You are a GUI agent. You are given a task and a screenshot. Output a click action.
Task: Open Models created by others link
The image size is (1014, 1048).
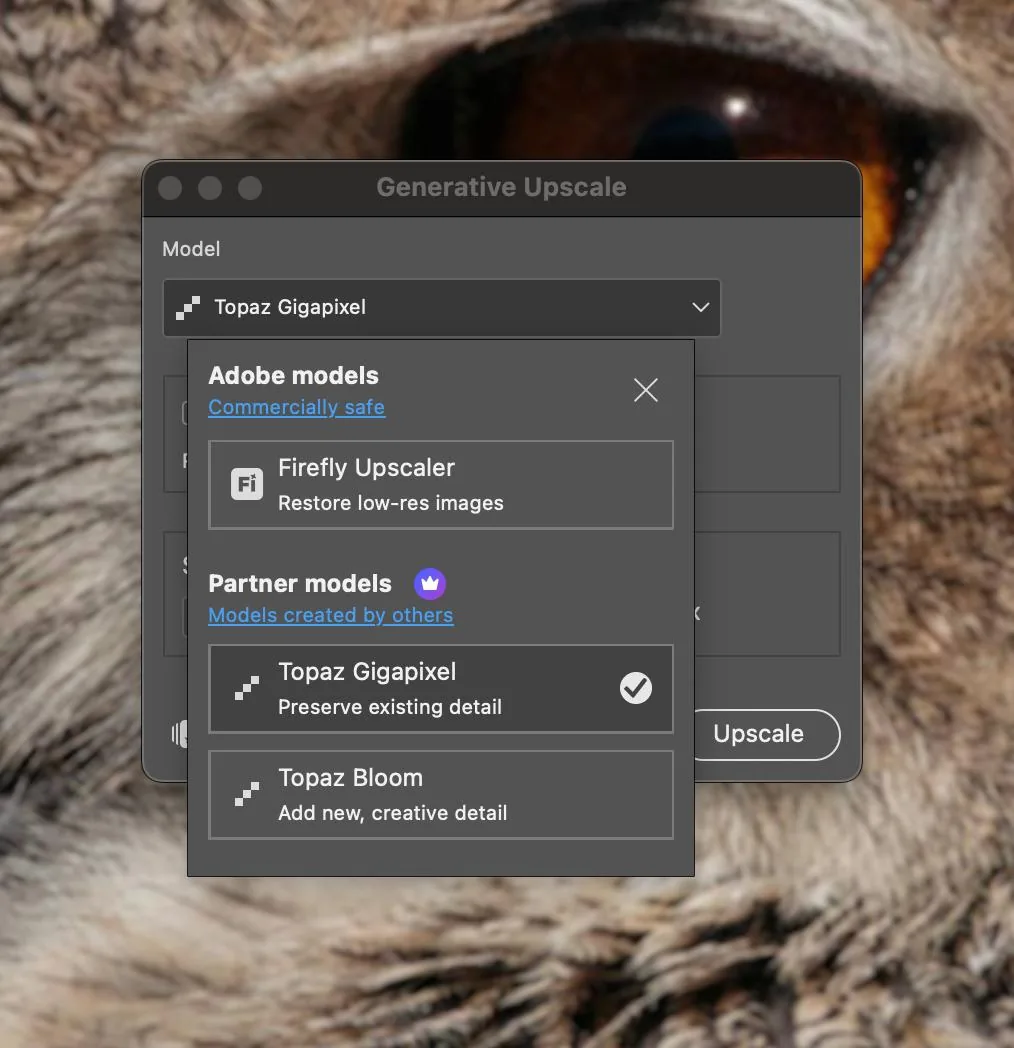[x=330, y=615]
